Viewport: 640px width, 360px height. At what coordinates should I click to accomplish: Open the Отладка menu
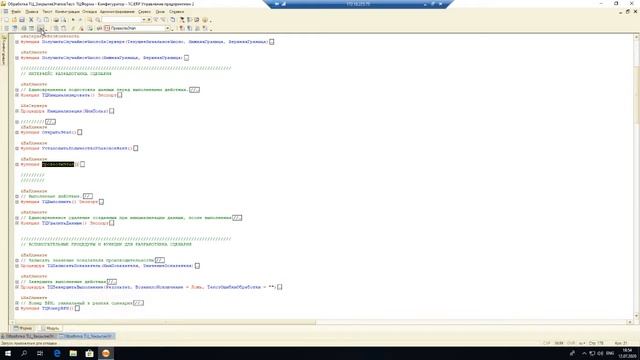[x=89, y=12]
